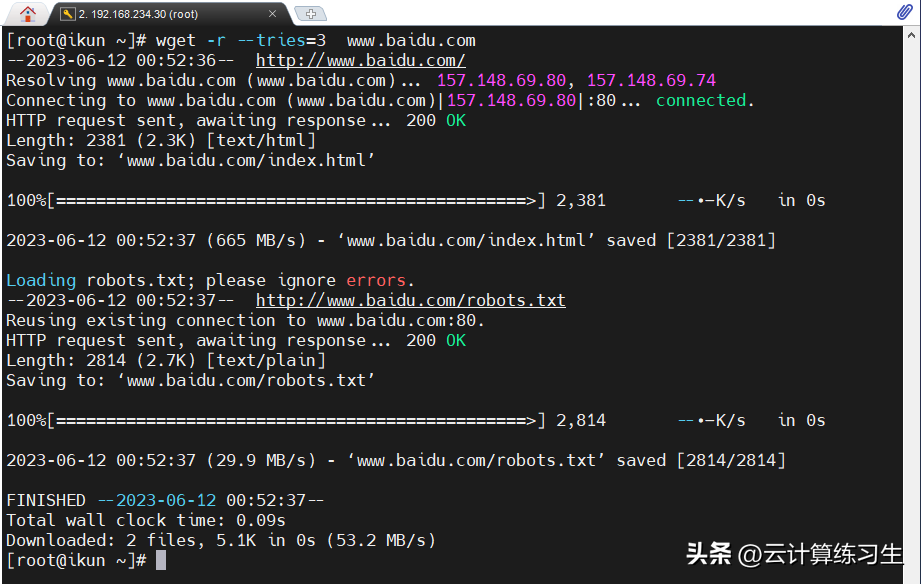Screen dimensions: 921x584
Task: Open the http://www.baidu.com/ link
Action: [361, 61]
